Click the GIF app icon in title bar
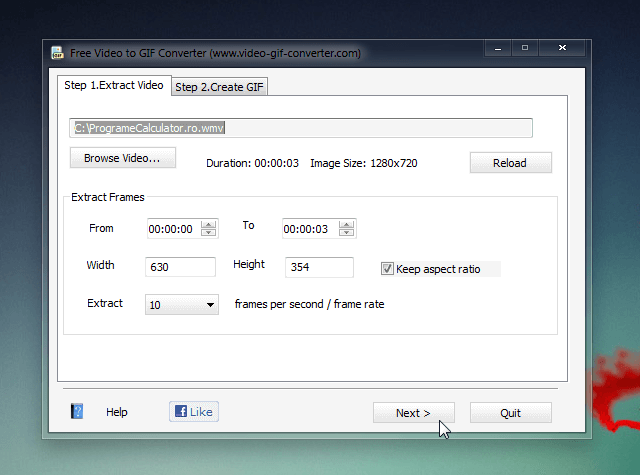Image resolution: width=640 pixels, height=475 pixels. 59,52
